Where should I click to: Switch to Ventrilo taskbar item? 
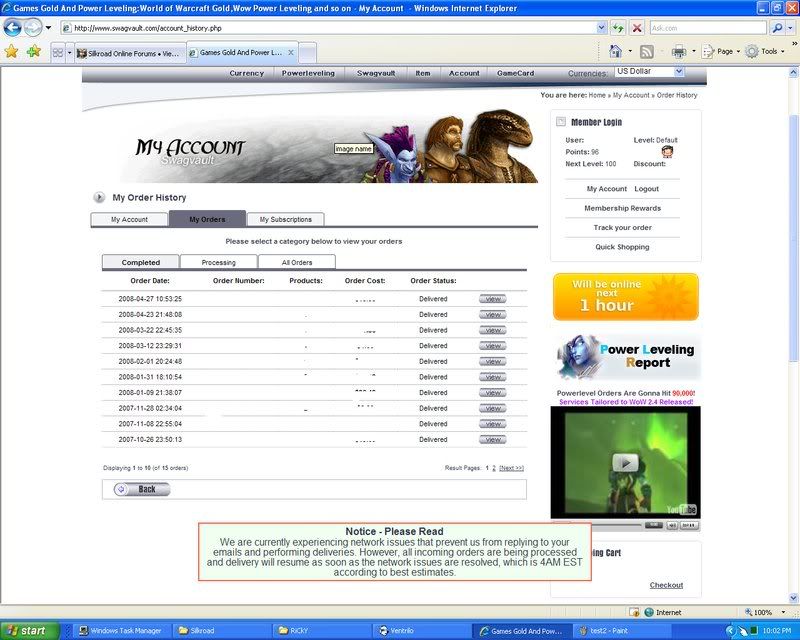422,631
